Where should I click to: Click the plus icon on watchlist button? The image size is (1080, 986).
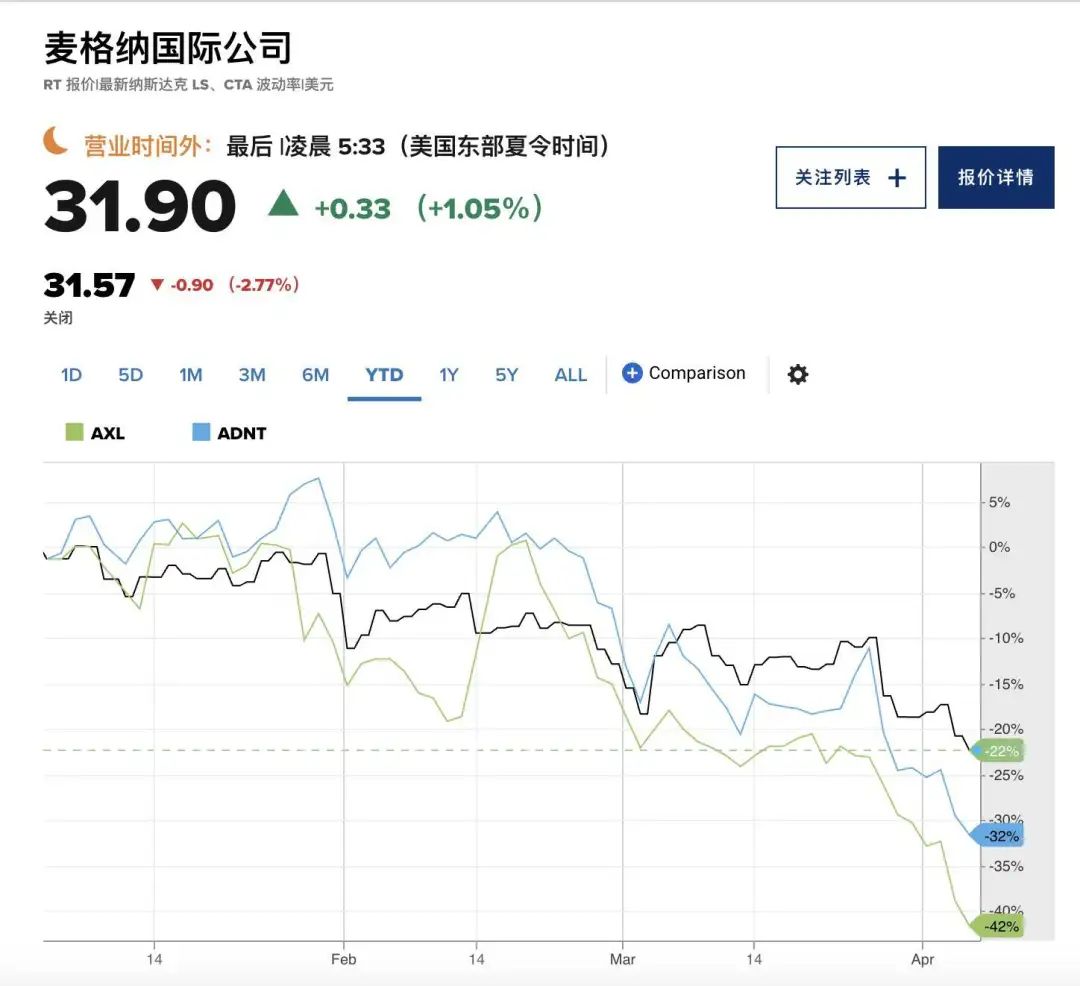tap(897, 178)
